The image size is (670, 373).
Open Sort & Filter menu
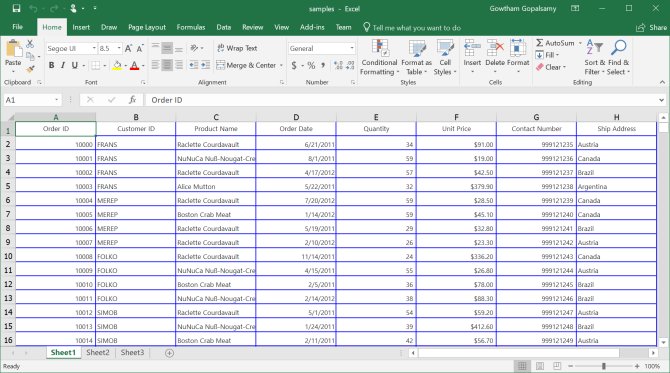595,58
